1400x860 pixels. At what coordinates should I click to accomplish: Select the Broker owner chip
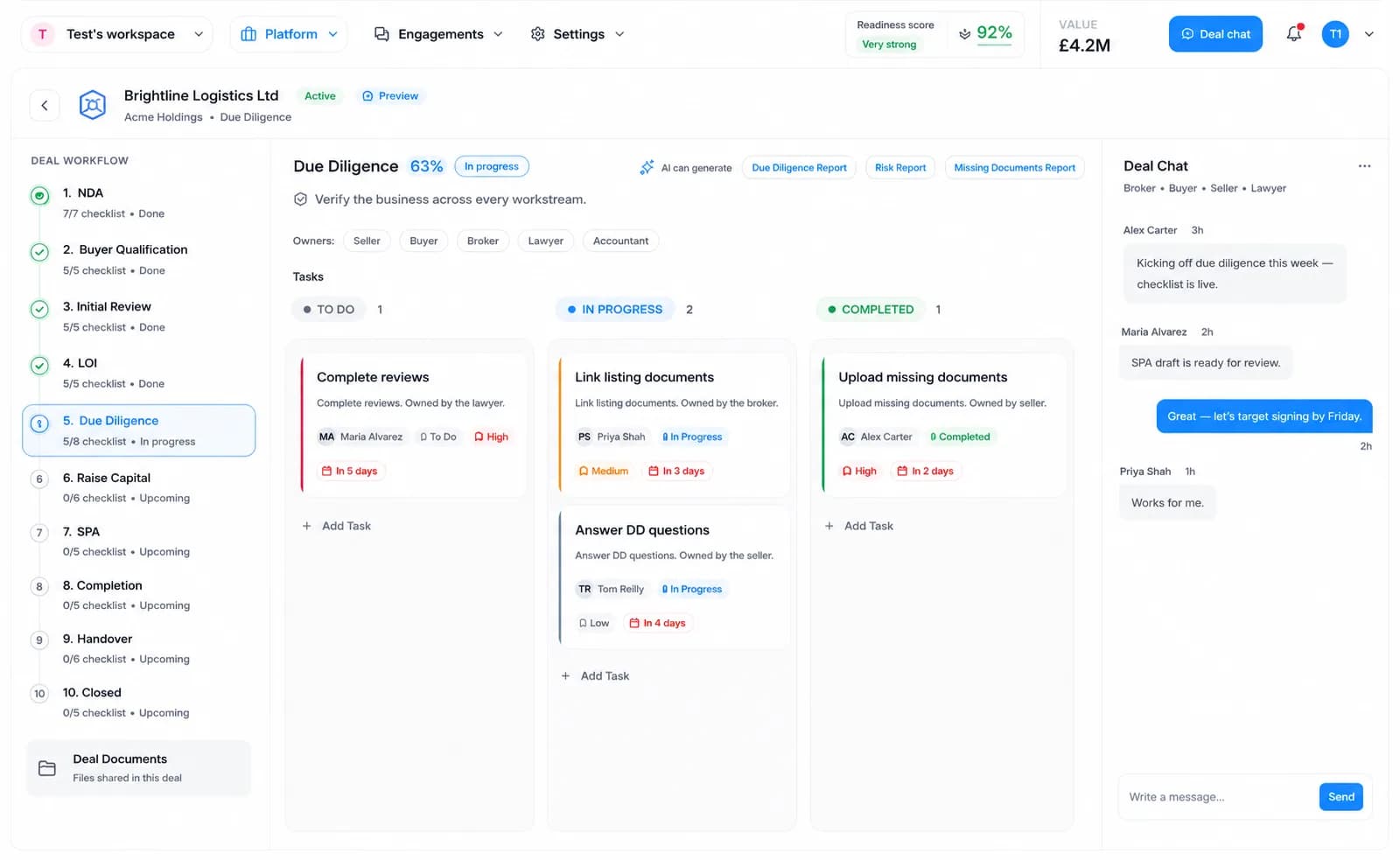click(x=483, y=241)
